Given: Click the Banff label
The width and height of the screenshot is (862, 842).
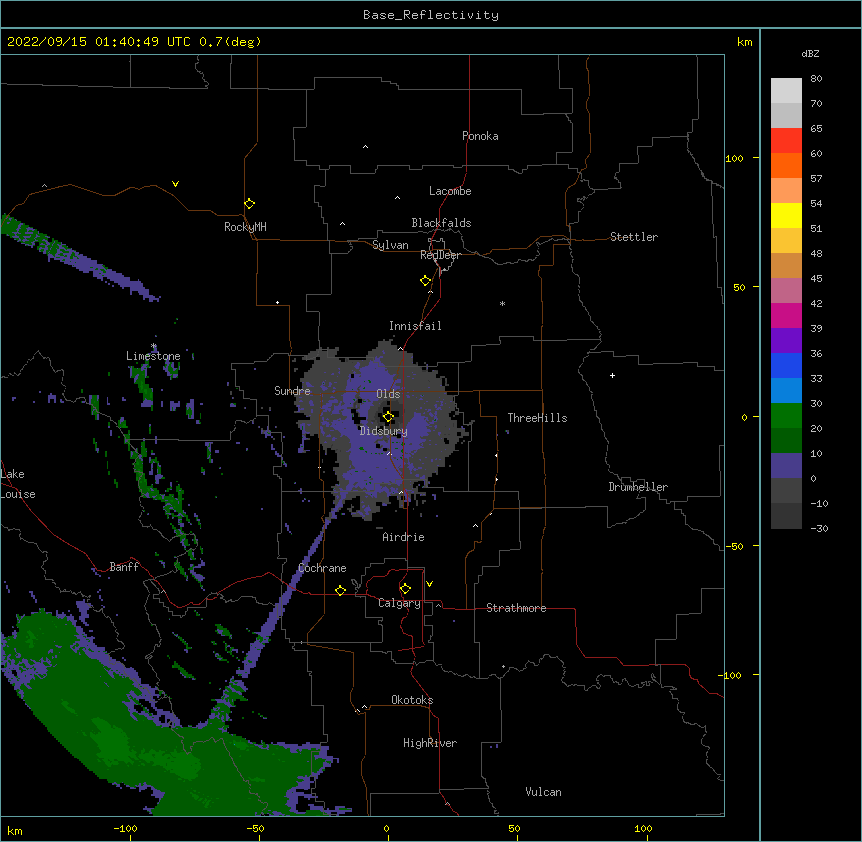Looking at the screenshot, I should 124,567.
